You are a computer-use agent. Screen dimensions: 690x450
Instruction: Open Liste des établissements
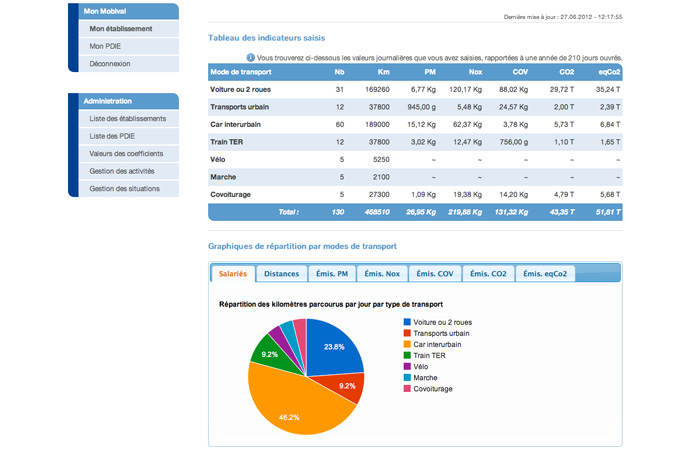[x=127, y=119]
